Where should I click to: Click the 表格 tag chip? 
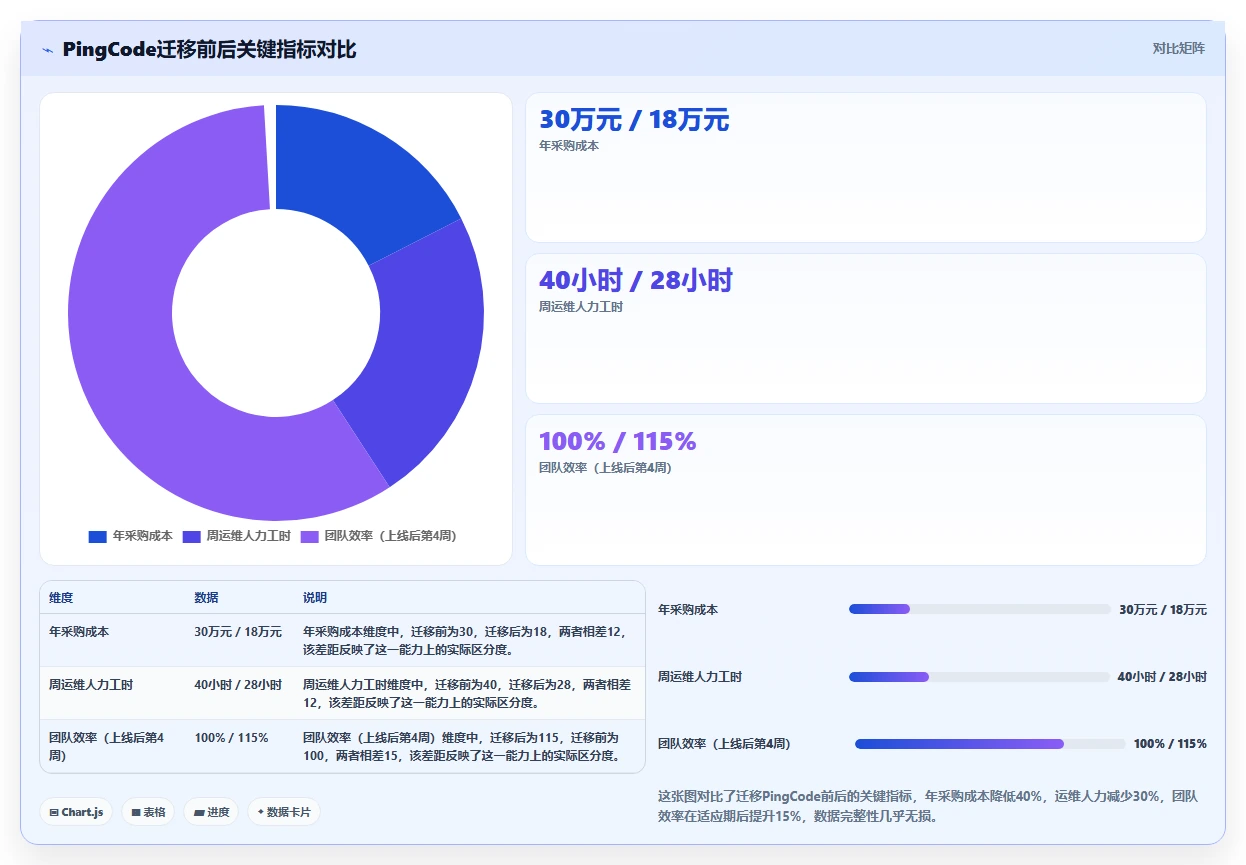[x=148, y=812]
